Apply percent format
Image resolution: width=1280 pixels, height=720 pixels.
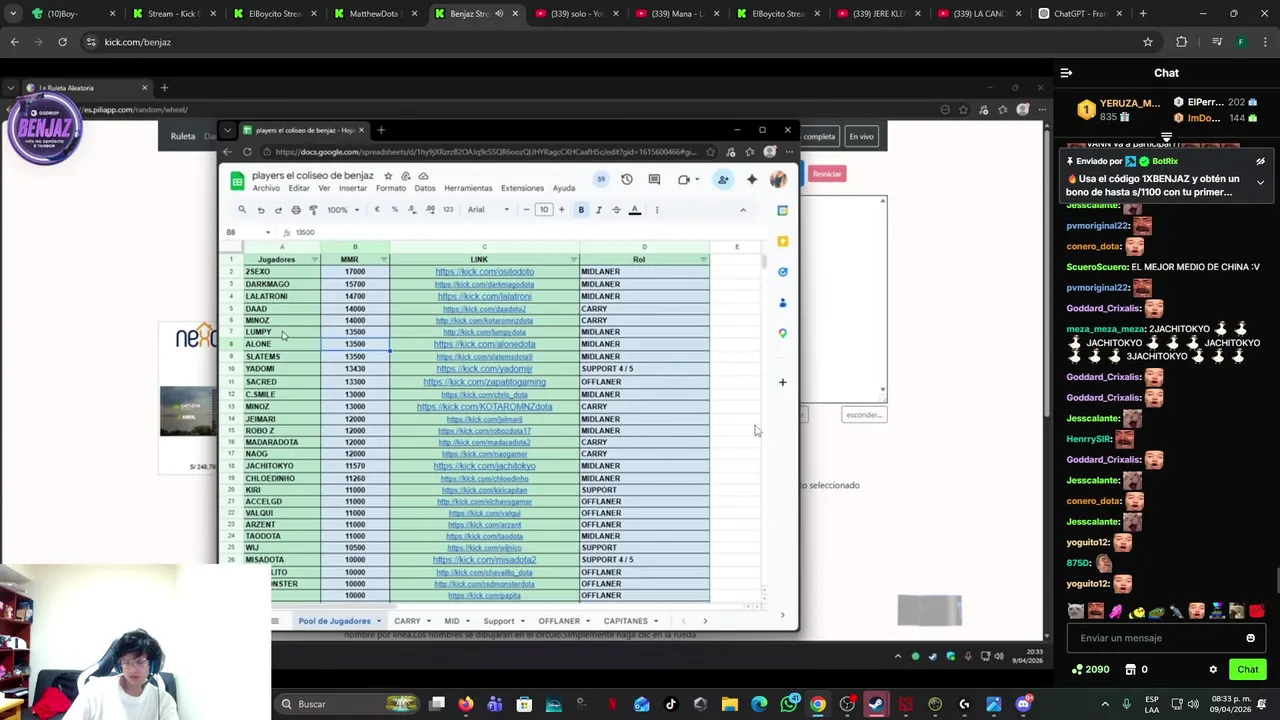click(394, 210)
